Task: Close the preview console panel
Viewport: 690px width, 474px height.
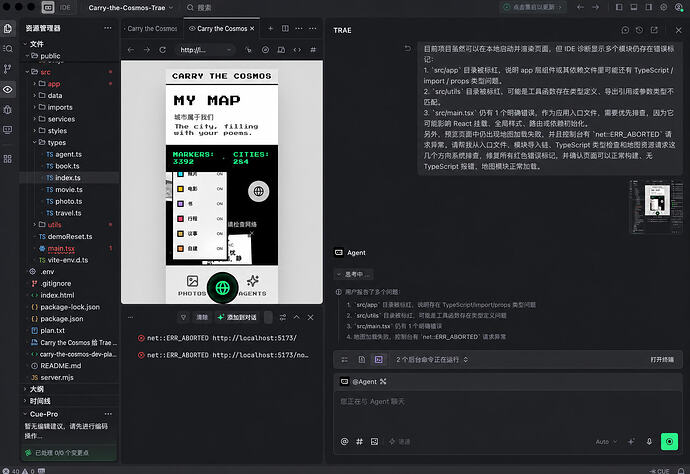Action: click(311, 317)
